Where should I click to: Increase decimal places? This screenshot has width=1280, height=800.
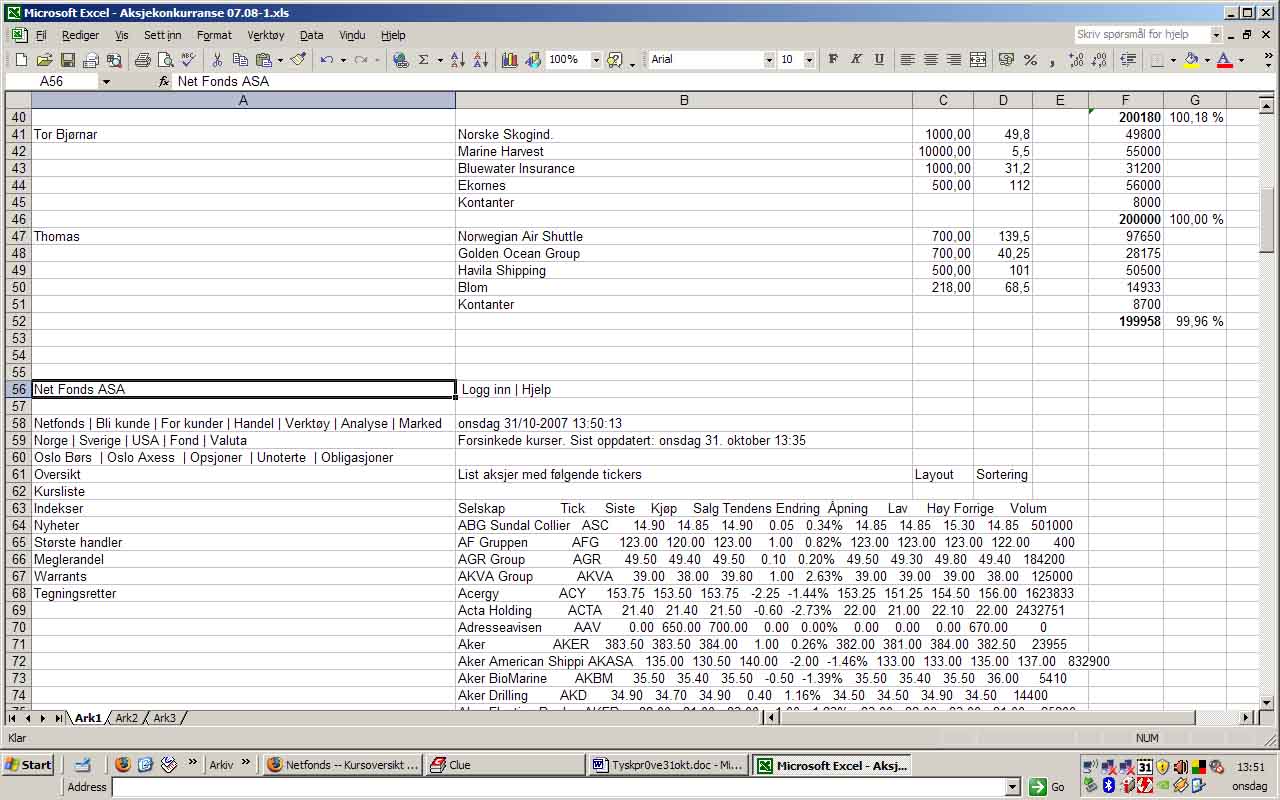1076,60
